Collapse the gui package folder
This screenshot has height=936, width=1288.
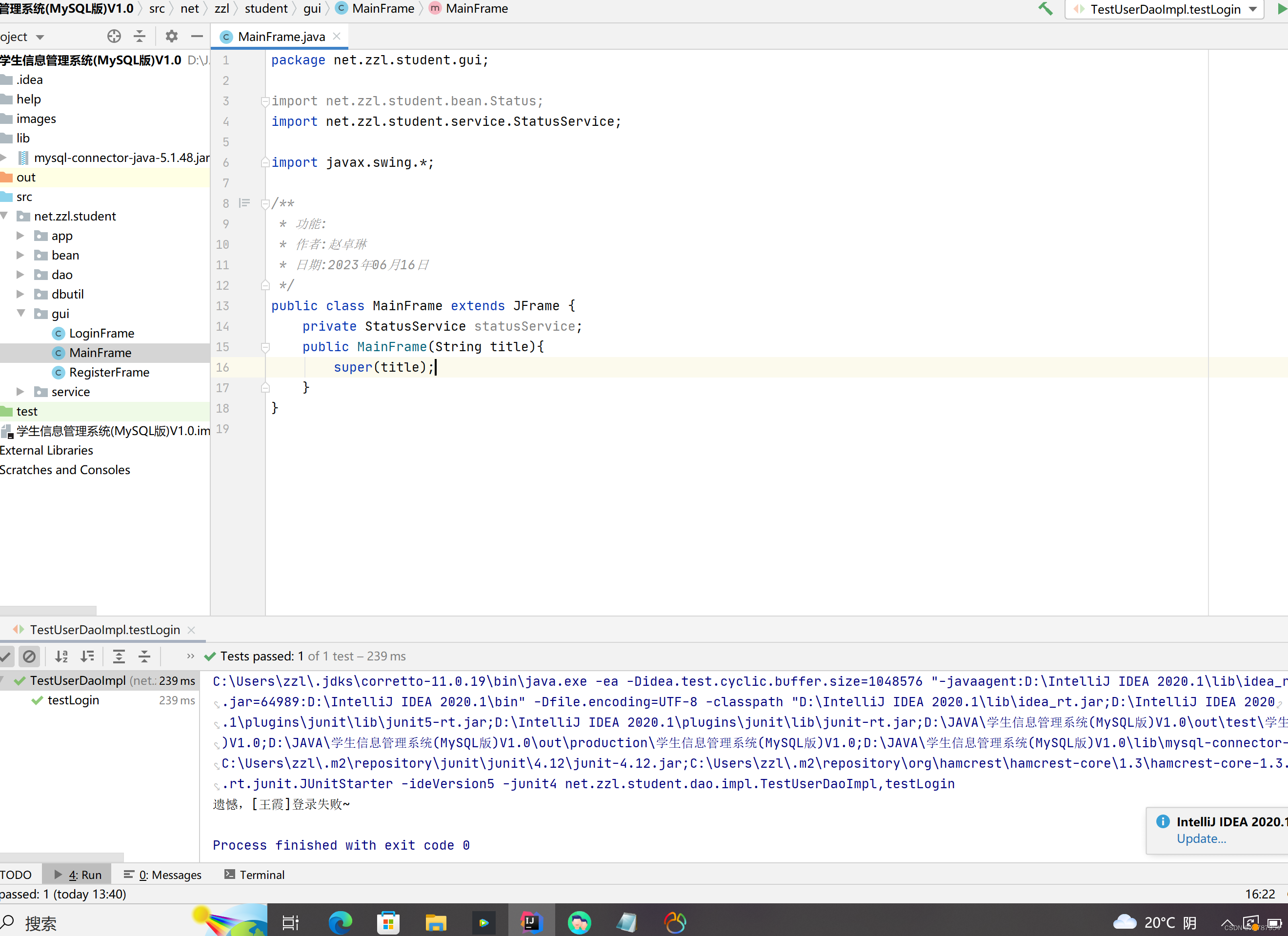20,313
